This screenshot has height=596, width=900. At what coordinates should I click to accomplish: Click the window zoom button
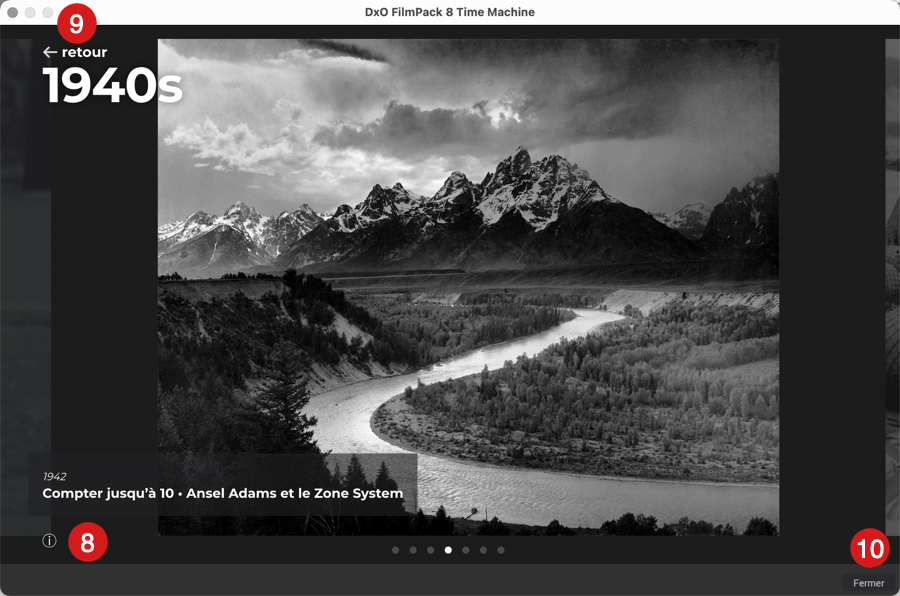pyautogui.click(x=48, y=12)
